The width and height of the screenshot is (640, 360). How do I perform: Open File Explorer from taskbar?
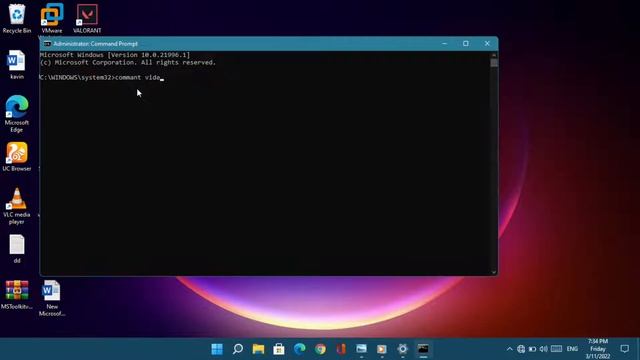coord(258,349)
